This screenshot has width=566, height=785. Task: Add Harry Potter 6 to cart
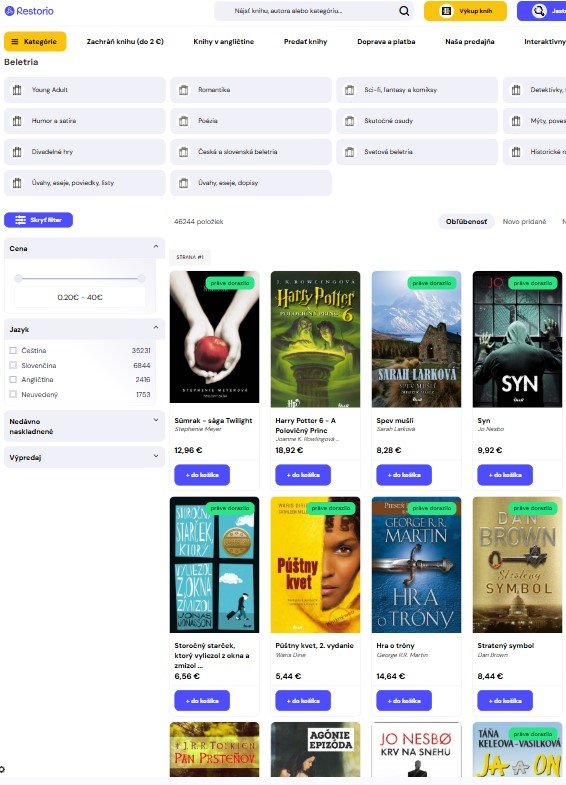pyautogui.click(x=303, y=475)
